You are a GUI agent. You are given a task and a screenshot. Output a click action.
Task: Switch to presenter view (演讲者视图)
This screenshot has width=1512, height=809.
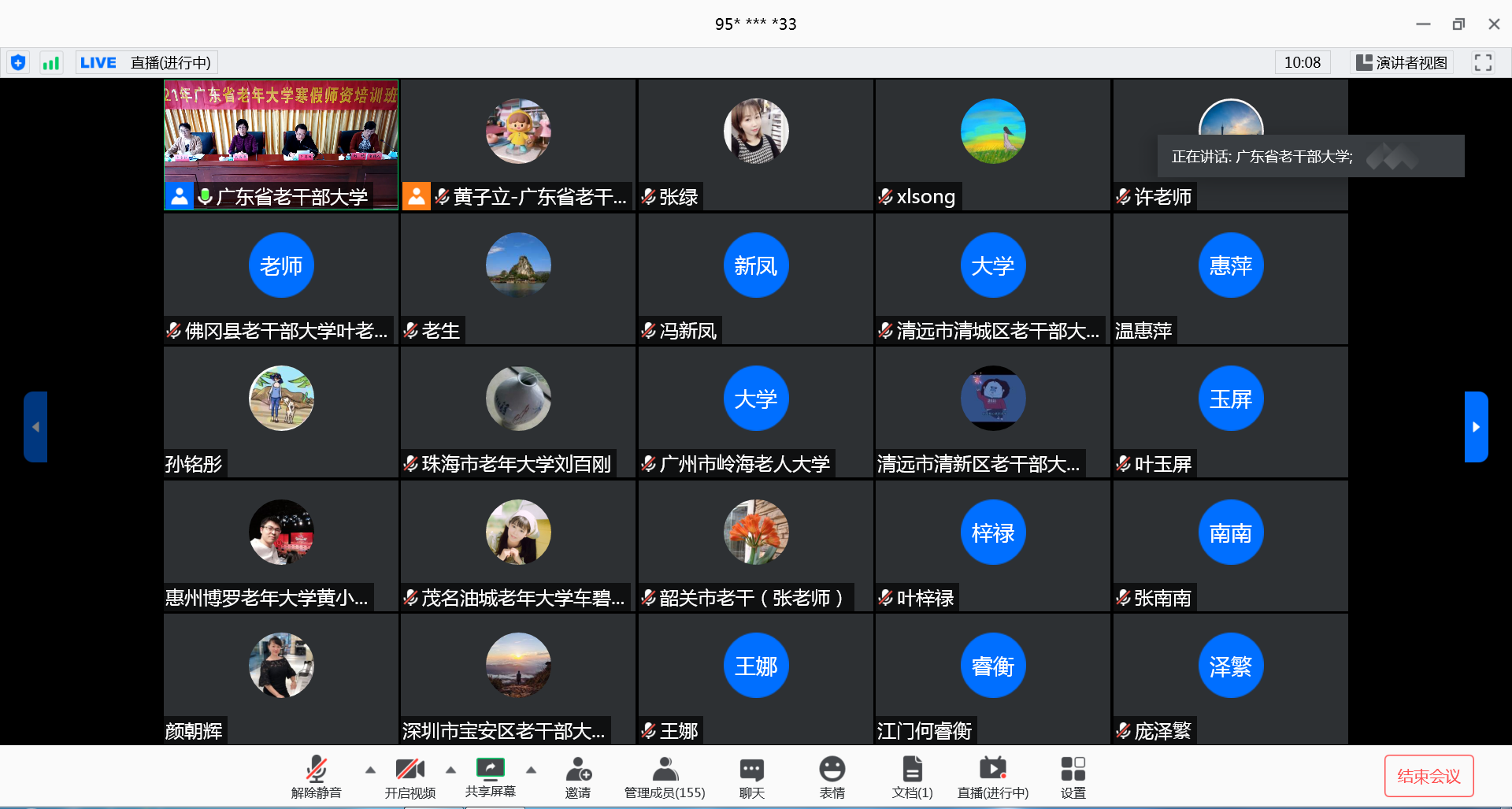[x=1403, y=62]
